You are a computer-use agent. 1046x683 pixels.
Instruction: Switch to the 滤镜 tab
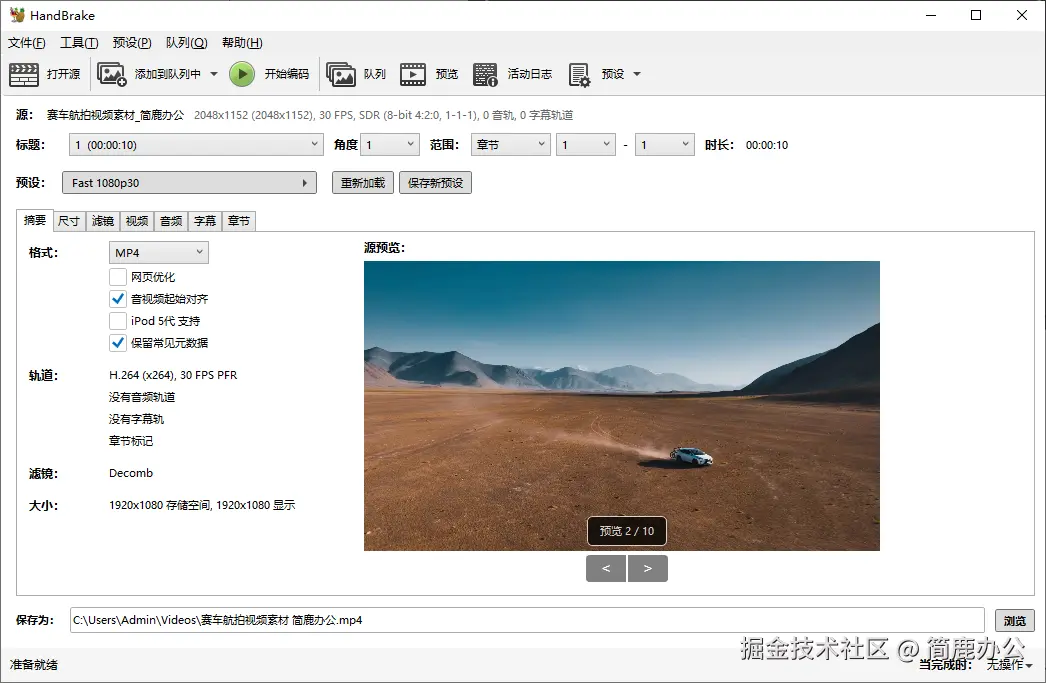coord(103,221)
